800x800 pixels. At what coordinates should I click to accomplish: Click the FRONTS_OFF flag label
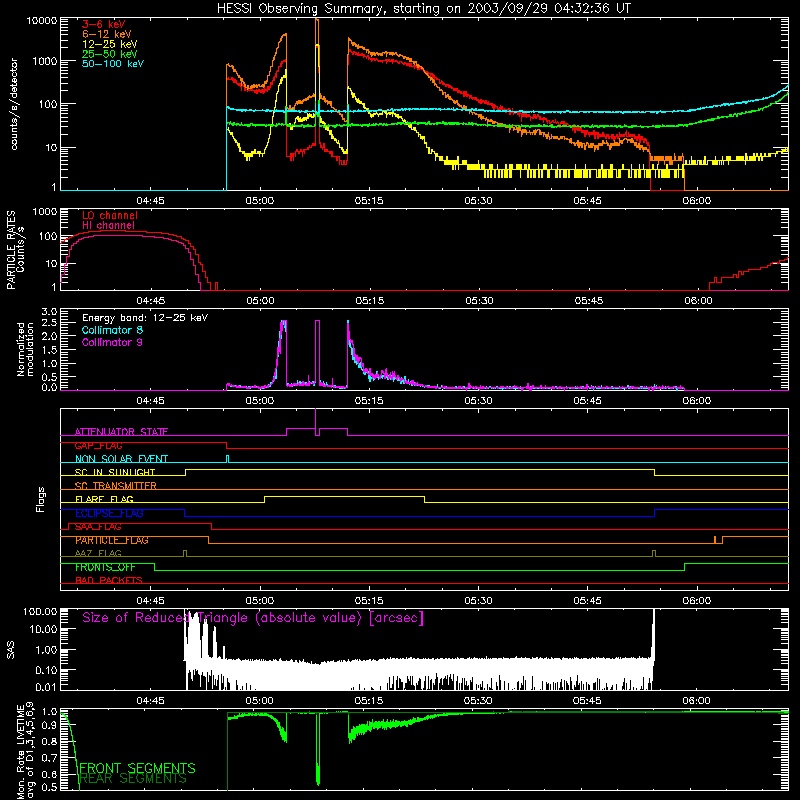(x=105, y=567)
